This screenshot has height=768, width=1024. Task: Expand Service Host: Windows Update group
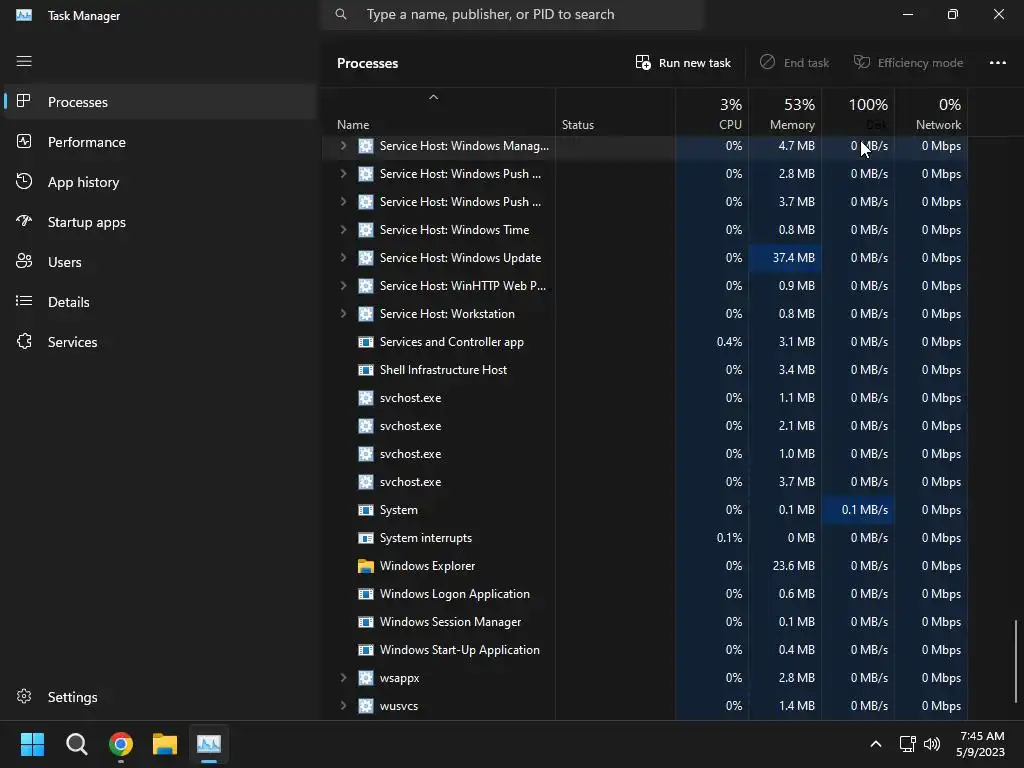(x=343, y=257)
